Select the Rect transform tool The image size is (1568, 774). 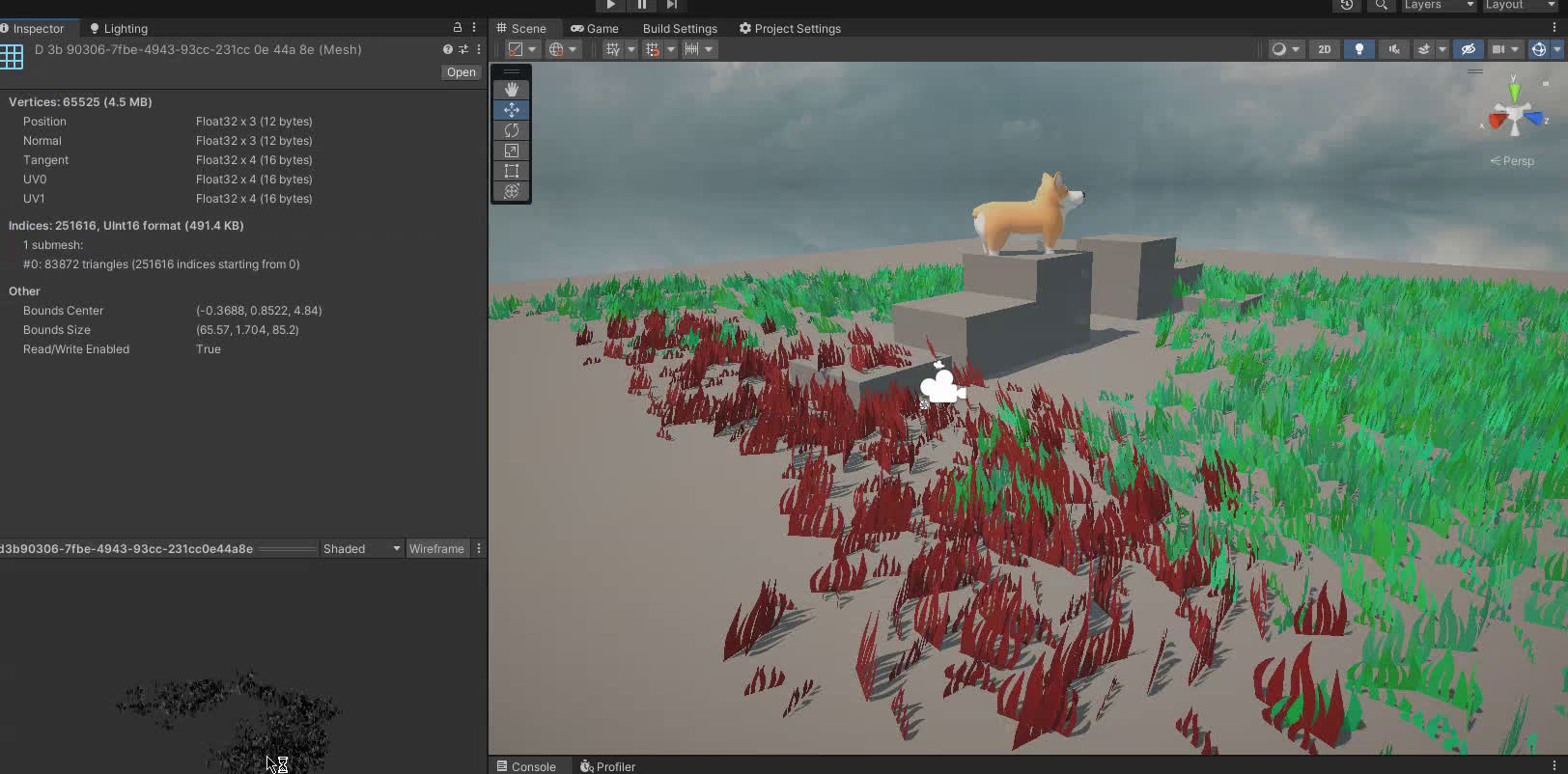(x=512, y=171)
